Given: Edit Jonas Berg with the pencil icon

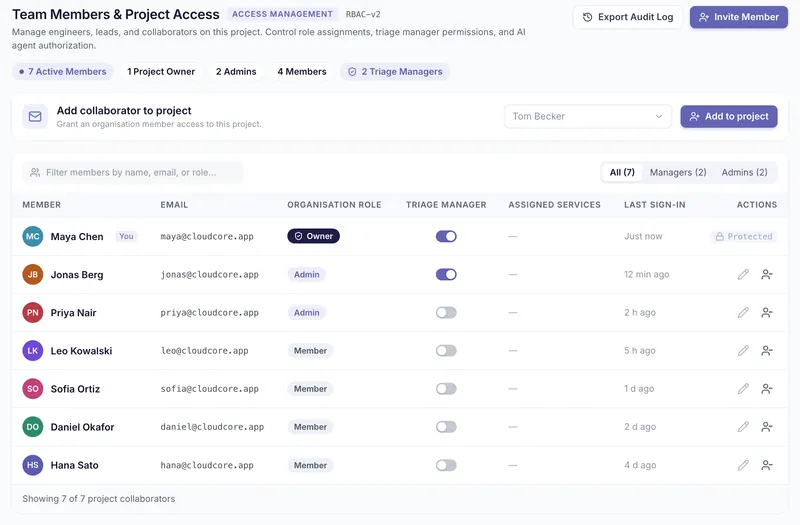Looking at the screenshot, I should pos(743,274).
